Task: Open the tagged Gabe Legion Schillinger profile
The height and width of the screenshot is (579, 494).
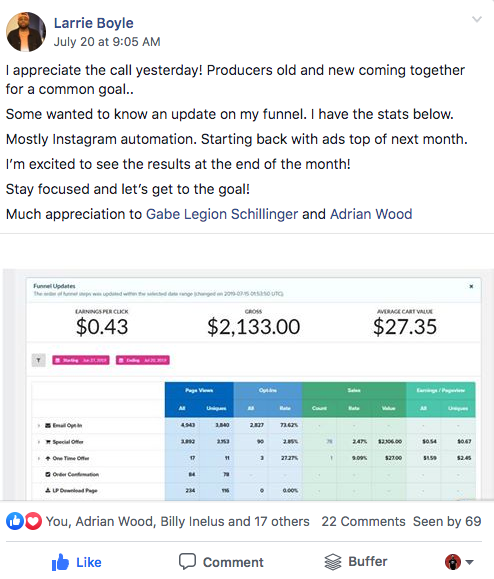Action: pos(222,214)
